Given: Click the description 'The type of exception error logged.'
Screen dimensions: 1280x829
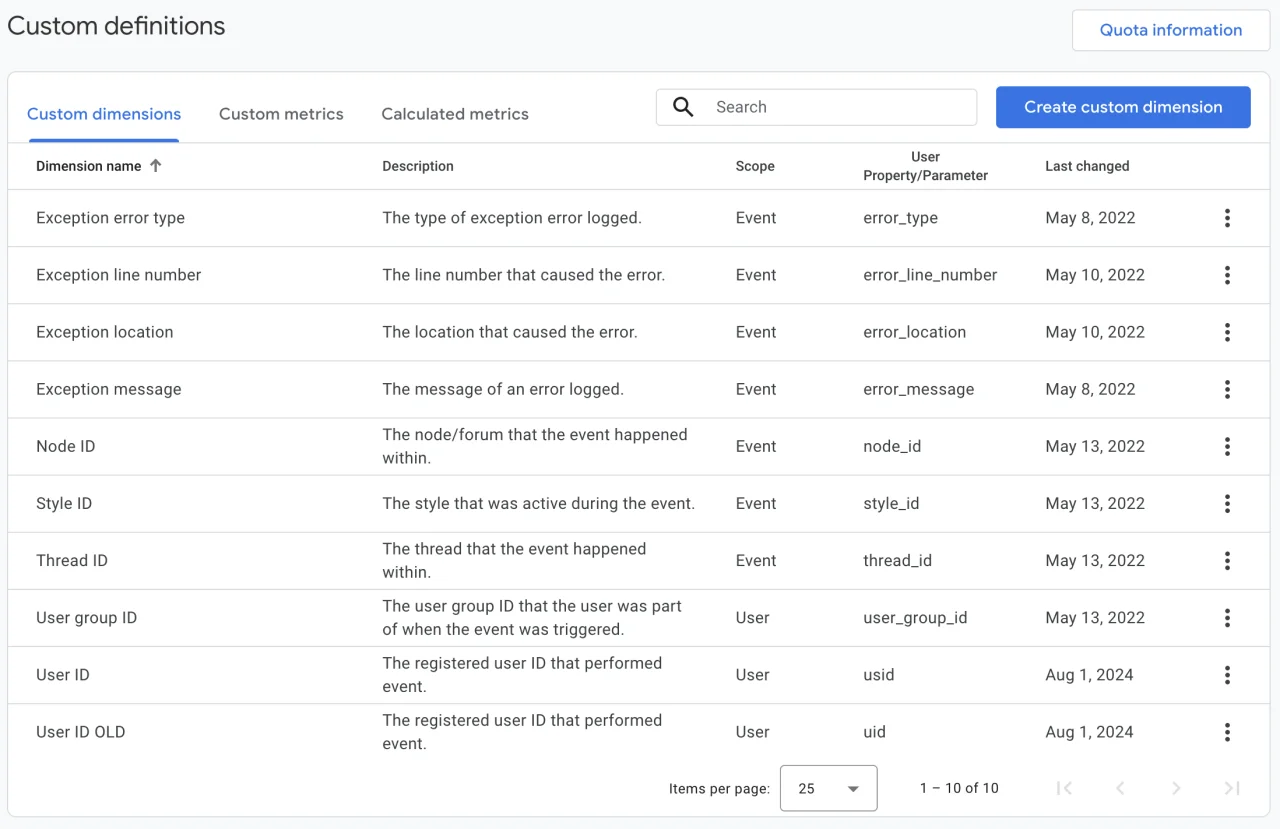Looking at the screenshot, I should [512, 218].
